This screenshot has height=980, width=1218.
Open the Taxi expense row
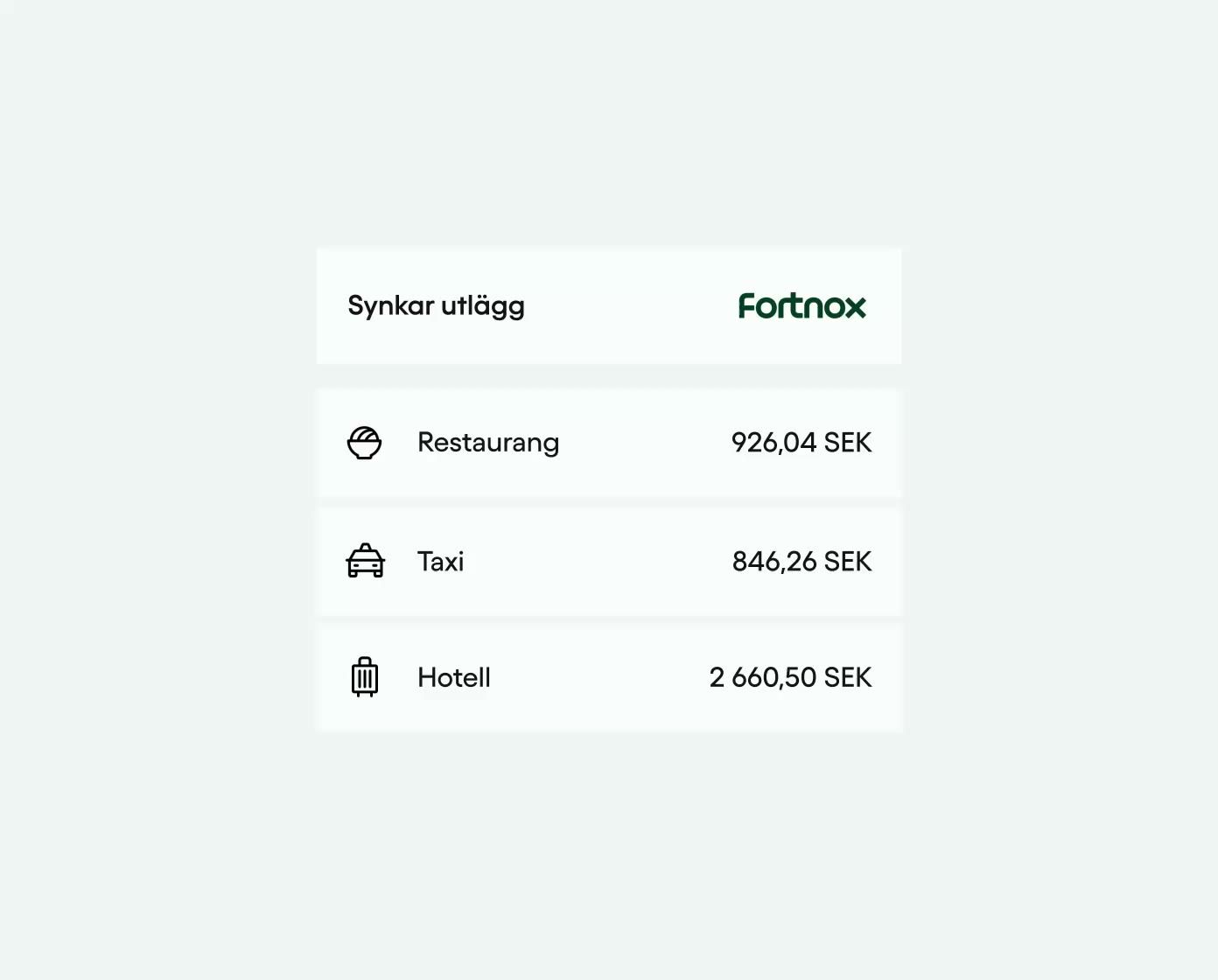609,561
